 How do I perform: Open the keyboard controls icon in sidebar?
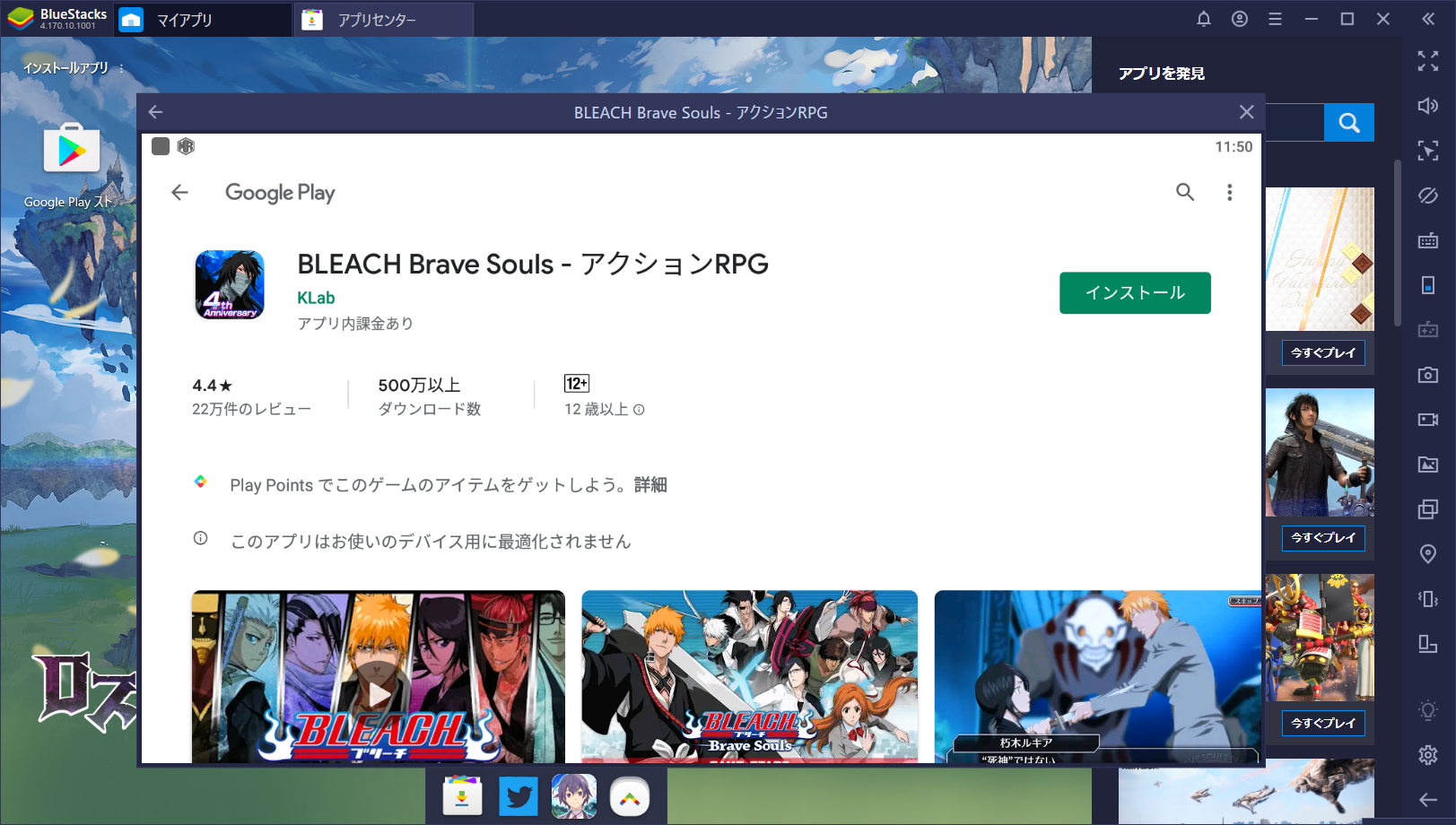[x=1428, y=240]
